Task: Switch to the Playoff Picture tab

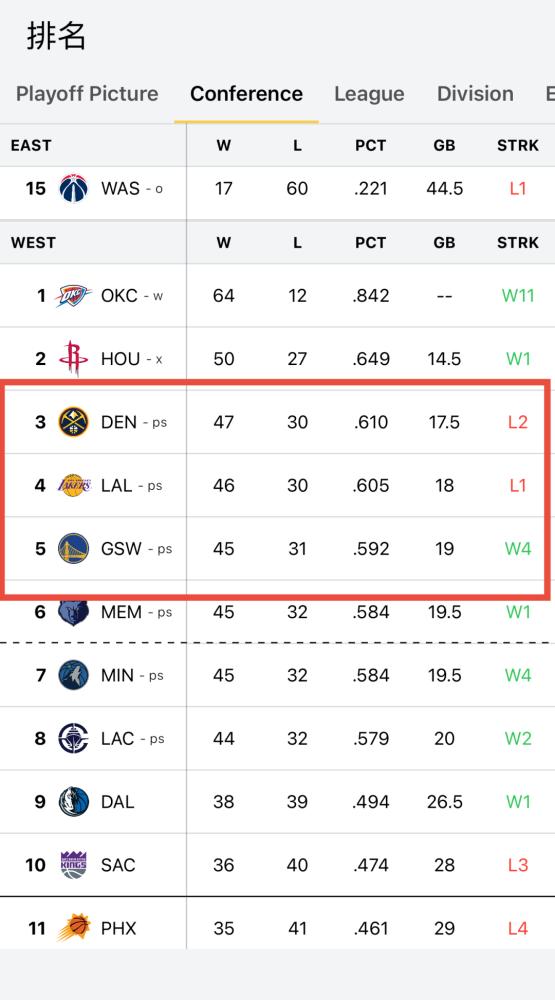Action: tap(87, 94)
